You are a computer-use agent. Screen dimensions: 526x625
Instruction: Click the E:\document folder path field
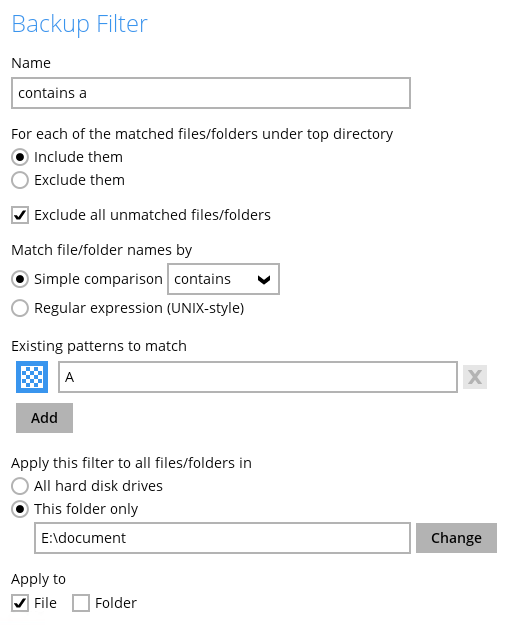click(222, 538)
